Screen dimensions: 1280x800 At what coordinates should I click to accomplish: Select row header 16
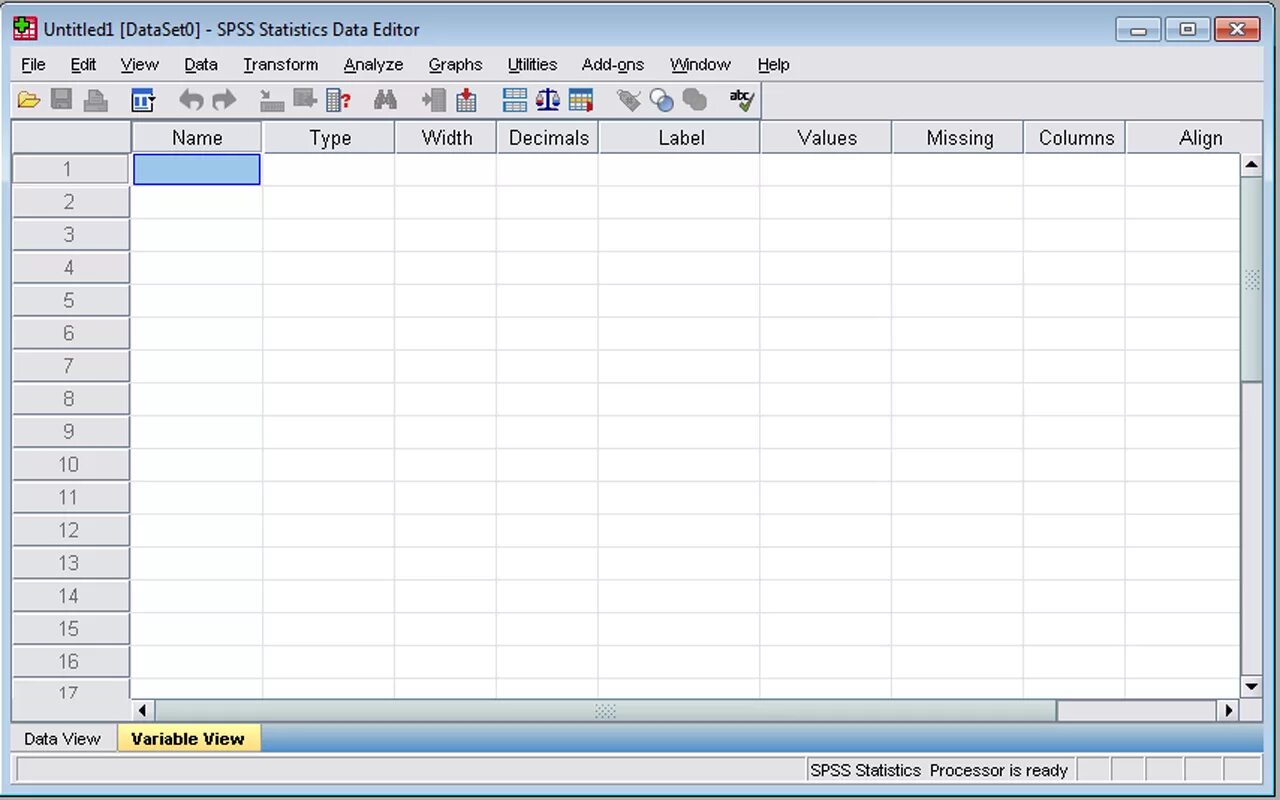(71, 661)
